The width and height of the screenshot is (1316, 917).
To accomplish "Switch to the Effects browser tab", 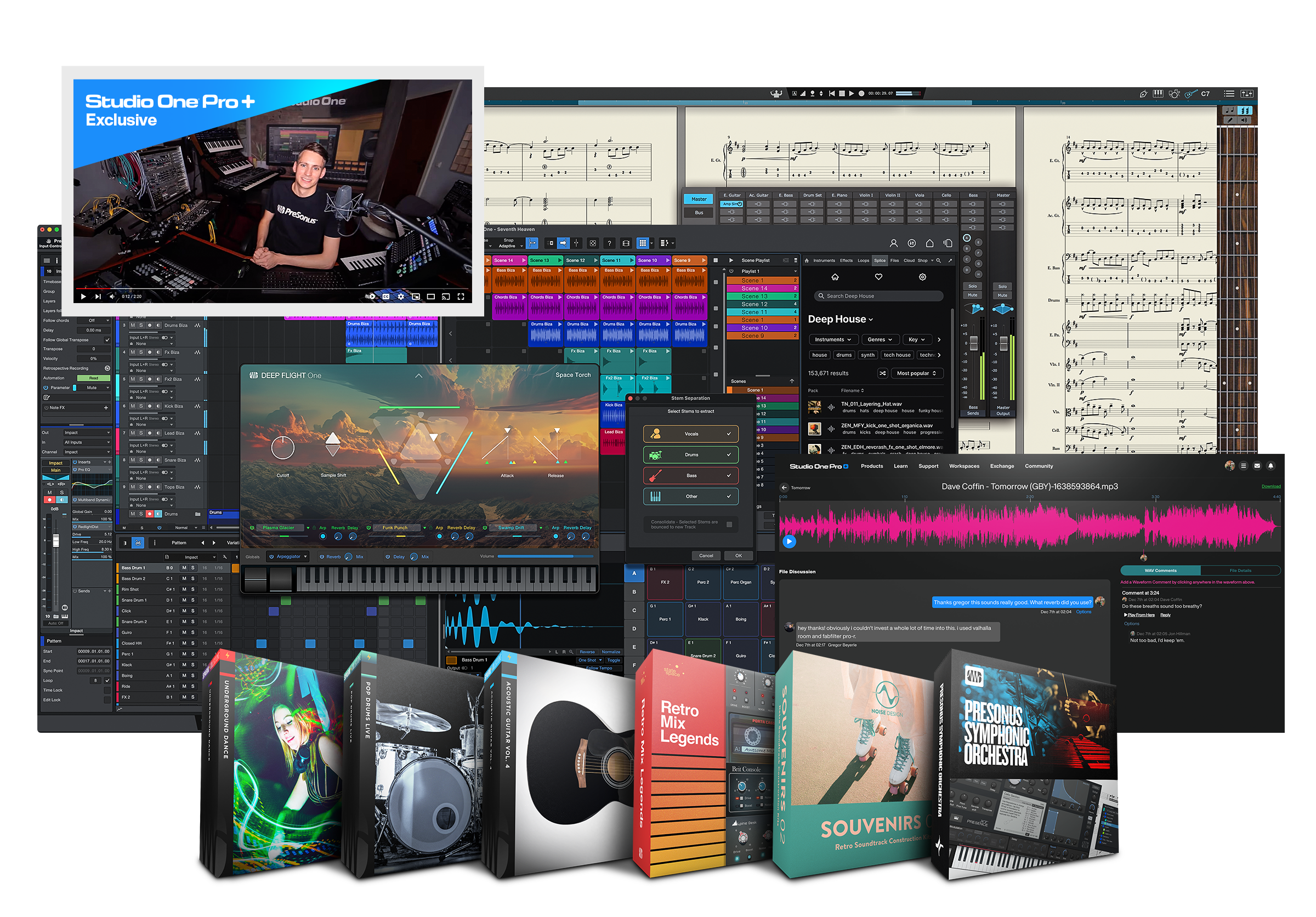I will tap(846, 260).
